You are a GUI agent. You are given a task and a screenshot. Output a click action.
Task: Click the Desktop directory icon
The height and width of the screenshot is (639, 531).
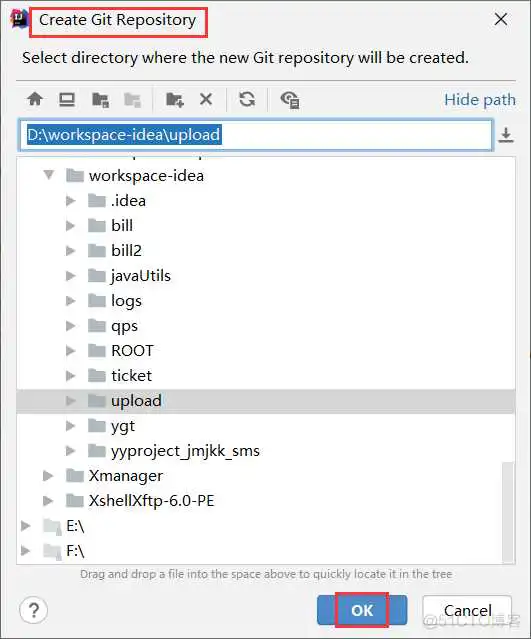(67, 99)
